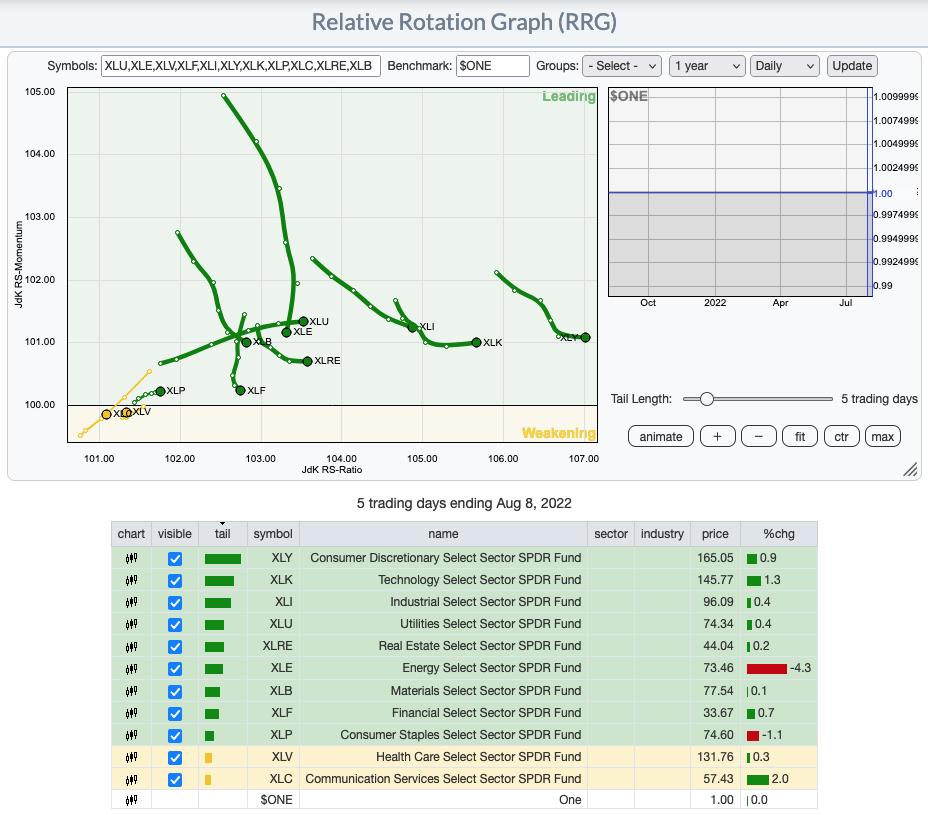The height and width of the screenshot is (815, 928).
Task: Click the XLU endpoint dot on graph
Action: pyautogui.click(x=303, y=321)
